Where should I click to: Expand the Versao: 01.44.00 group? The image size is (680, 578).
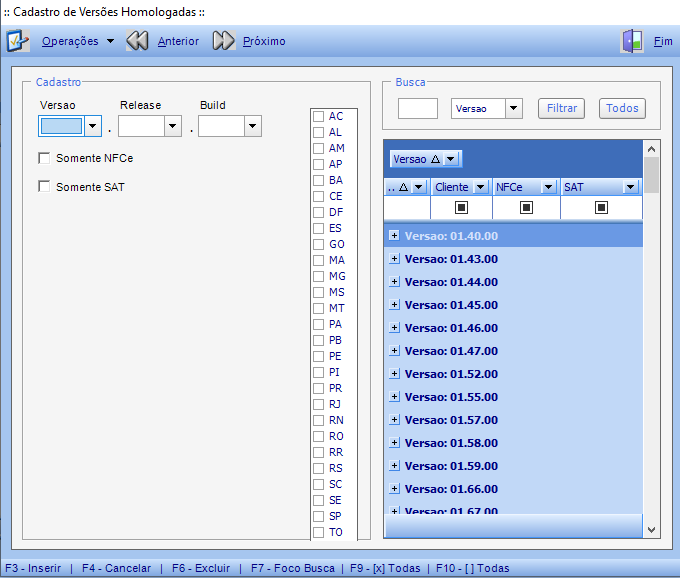point(394,281)
